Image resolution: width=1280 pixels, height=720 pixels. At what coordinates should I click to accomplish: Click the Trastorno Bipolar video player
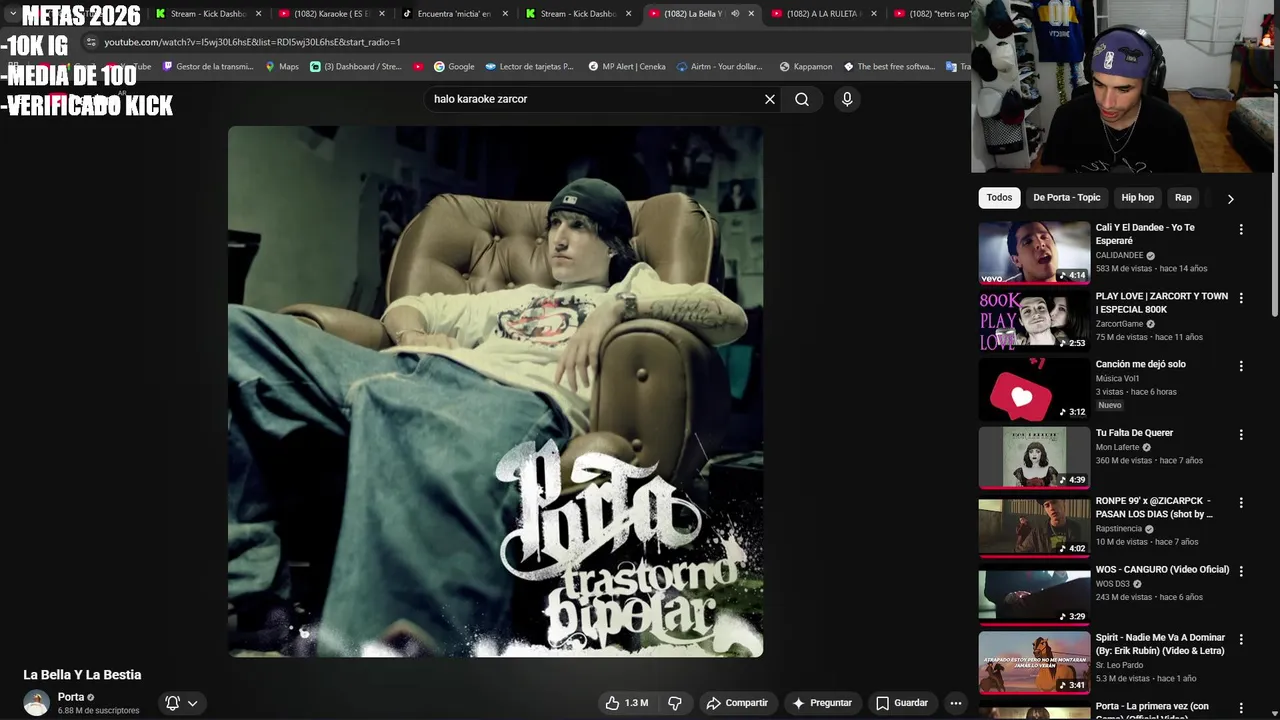click(495, 391)
